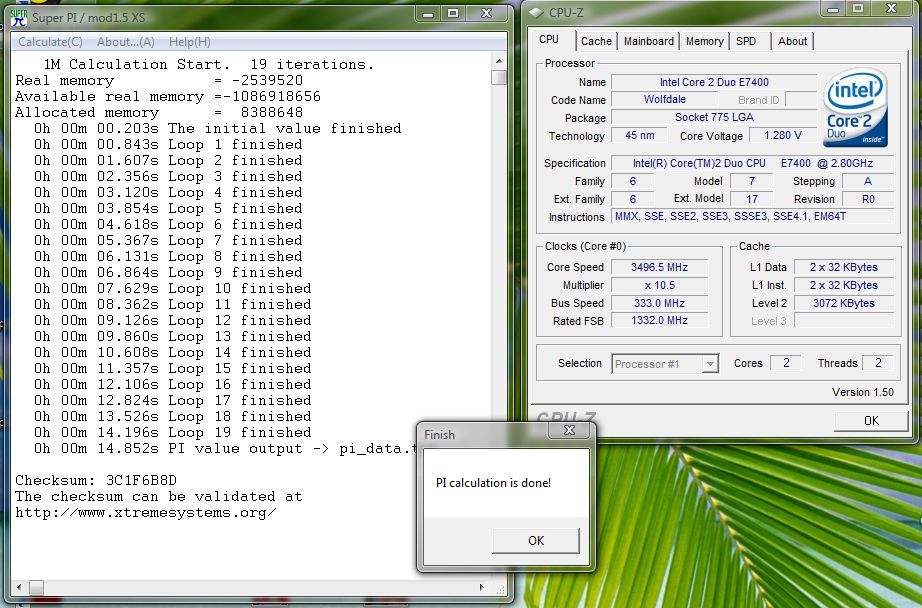Click the 'PI value output' result line
This screenshot has width=922, height=608.
pos(225,449)
